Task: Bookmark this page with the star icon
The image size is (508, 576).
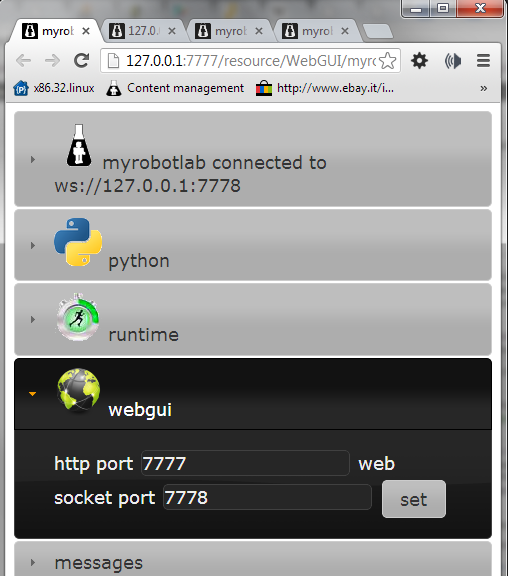Action: 388,61
